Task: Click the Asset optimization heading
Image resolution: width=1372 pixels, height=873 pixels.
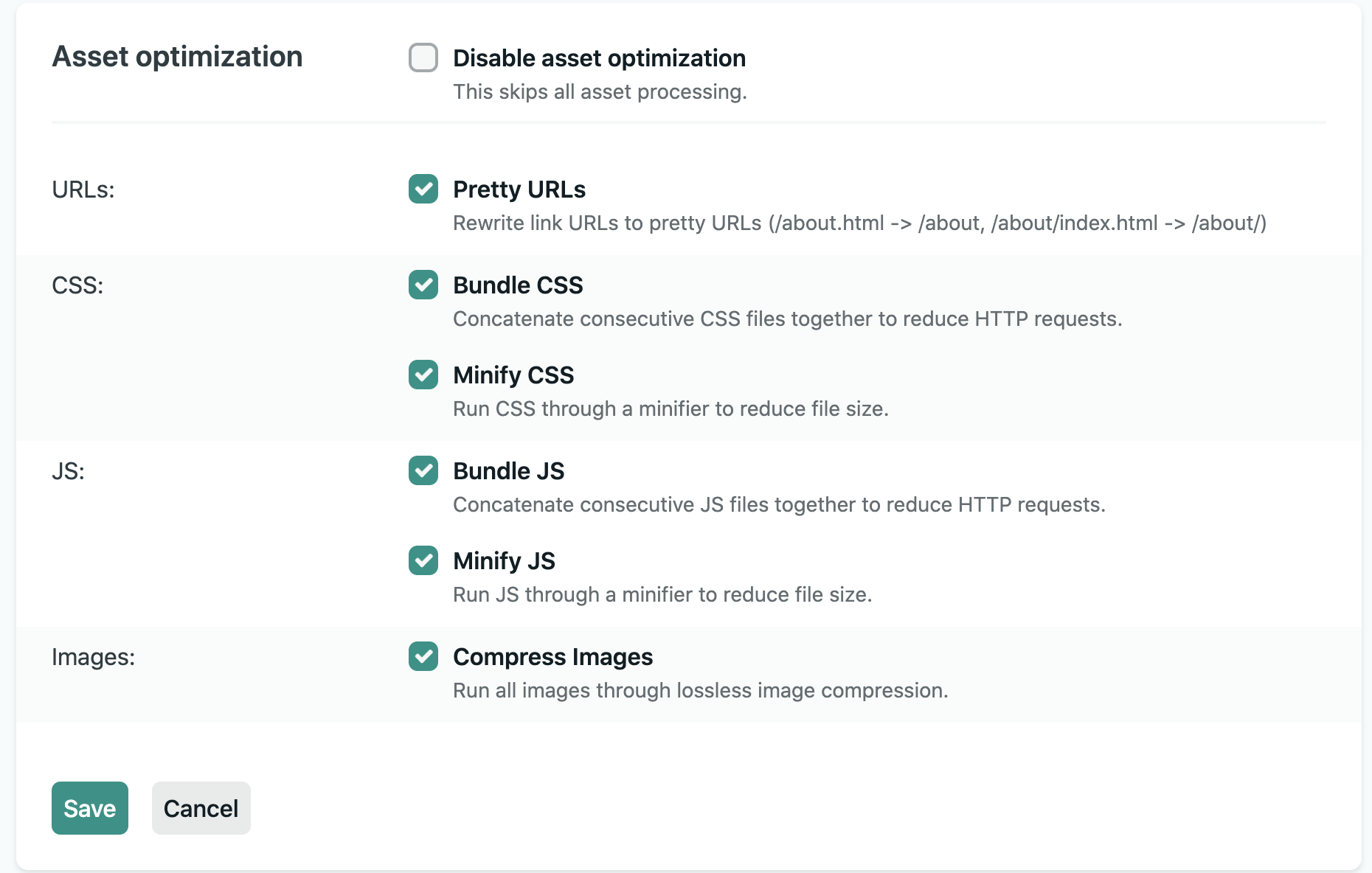Action: click(177, 57)
